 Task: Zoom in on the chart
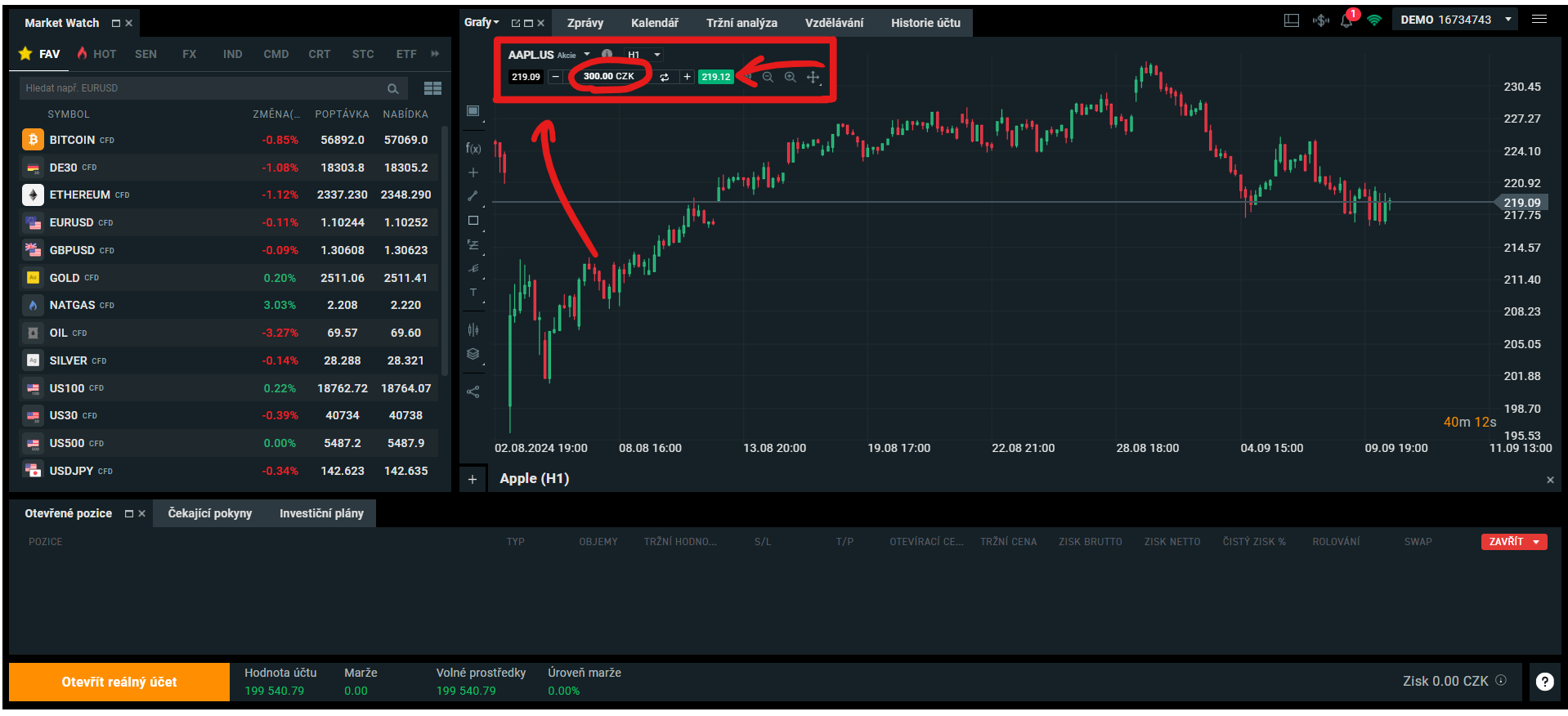(790, 77)
